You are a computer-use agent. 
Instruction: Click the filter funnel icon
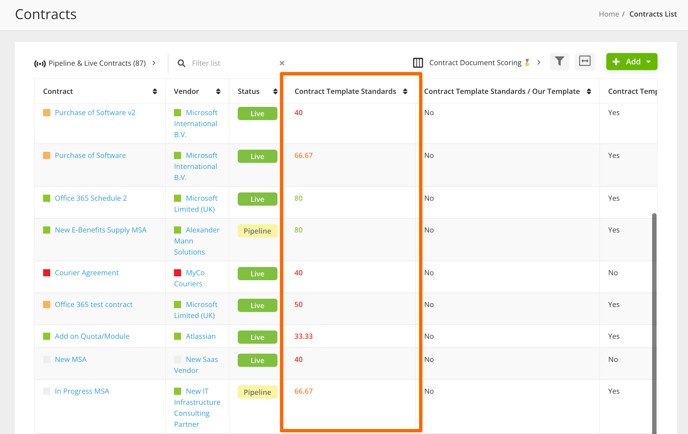point(559,61)
